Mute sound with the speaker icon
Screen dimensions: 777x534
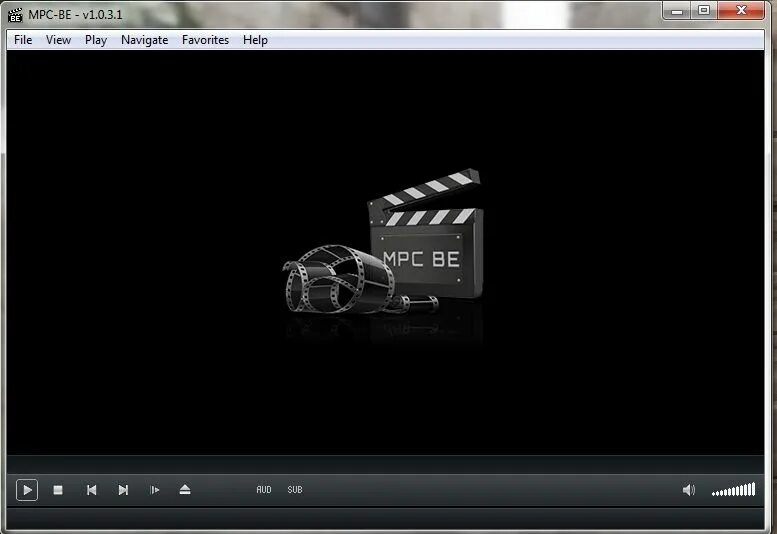[689, 490]
